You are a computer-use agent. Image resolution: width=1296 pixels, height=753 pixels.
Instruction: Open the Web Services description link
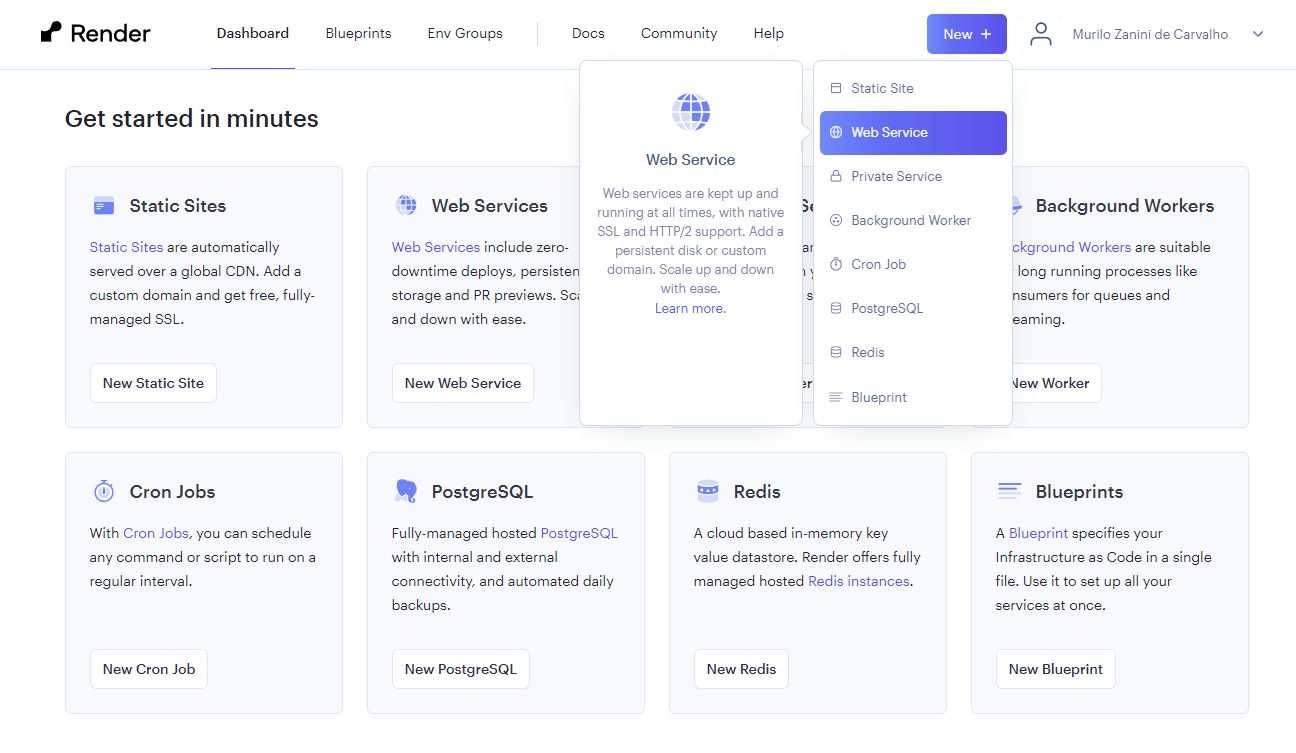pyautogui.click(x=436, y=247)
